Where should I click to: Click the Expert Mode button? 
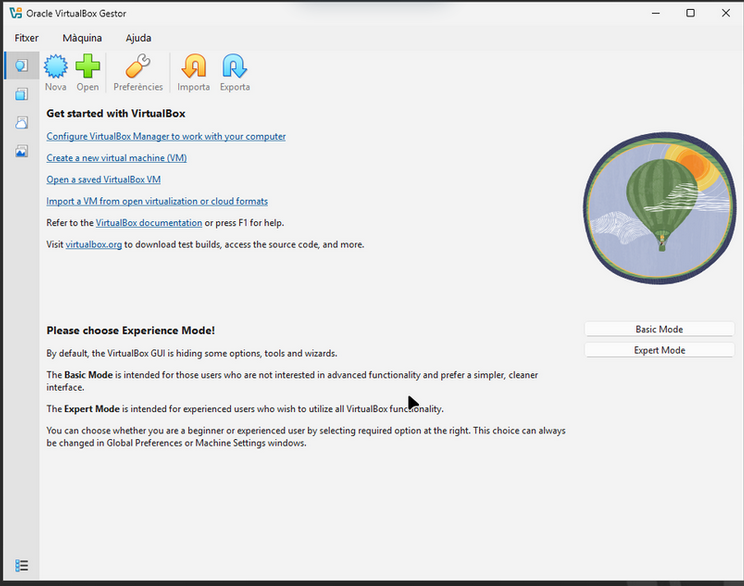[659, 350]
